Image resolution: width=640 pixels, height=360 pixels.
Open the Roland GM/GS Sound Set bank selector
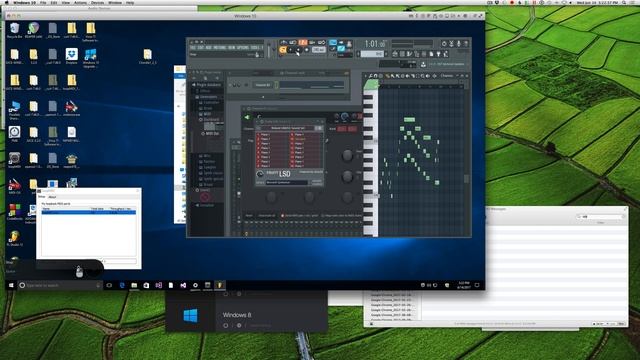(x=288, y=128)
